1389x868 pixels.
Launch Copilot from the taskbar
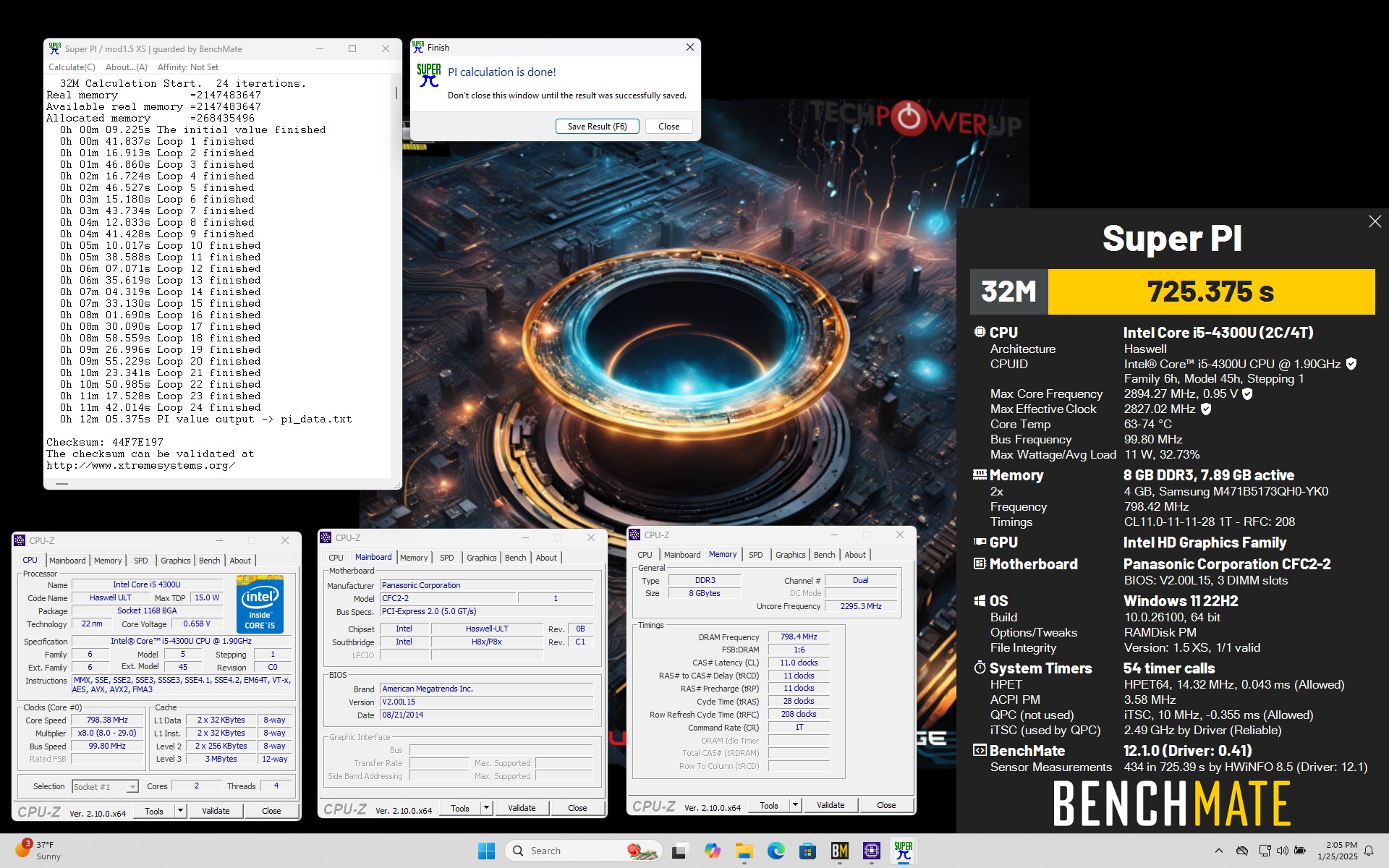[x=712, y=851]
